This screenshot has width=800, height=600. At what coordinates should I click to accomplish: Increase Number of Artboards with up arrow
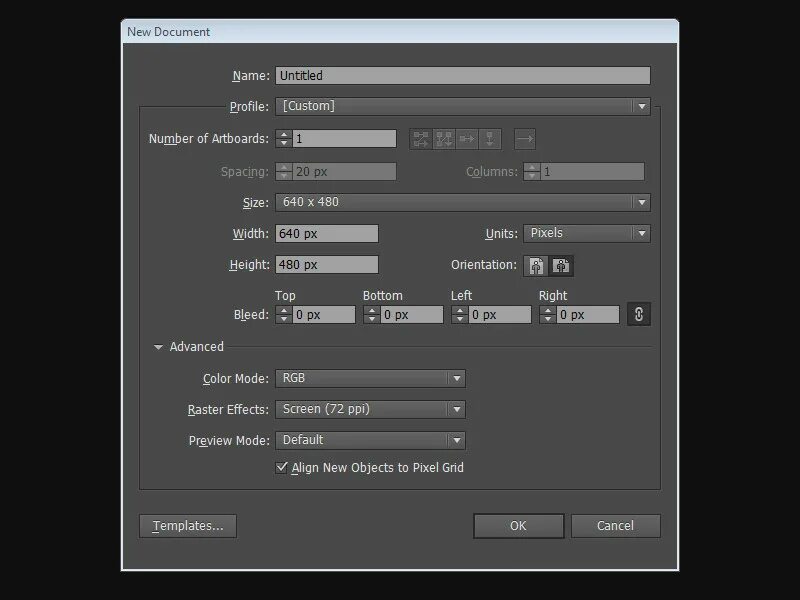[x=284, y=134]
